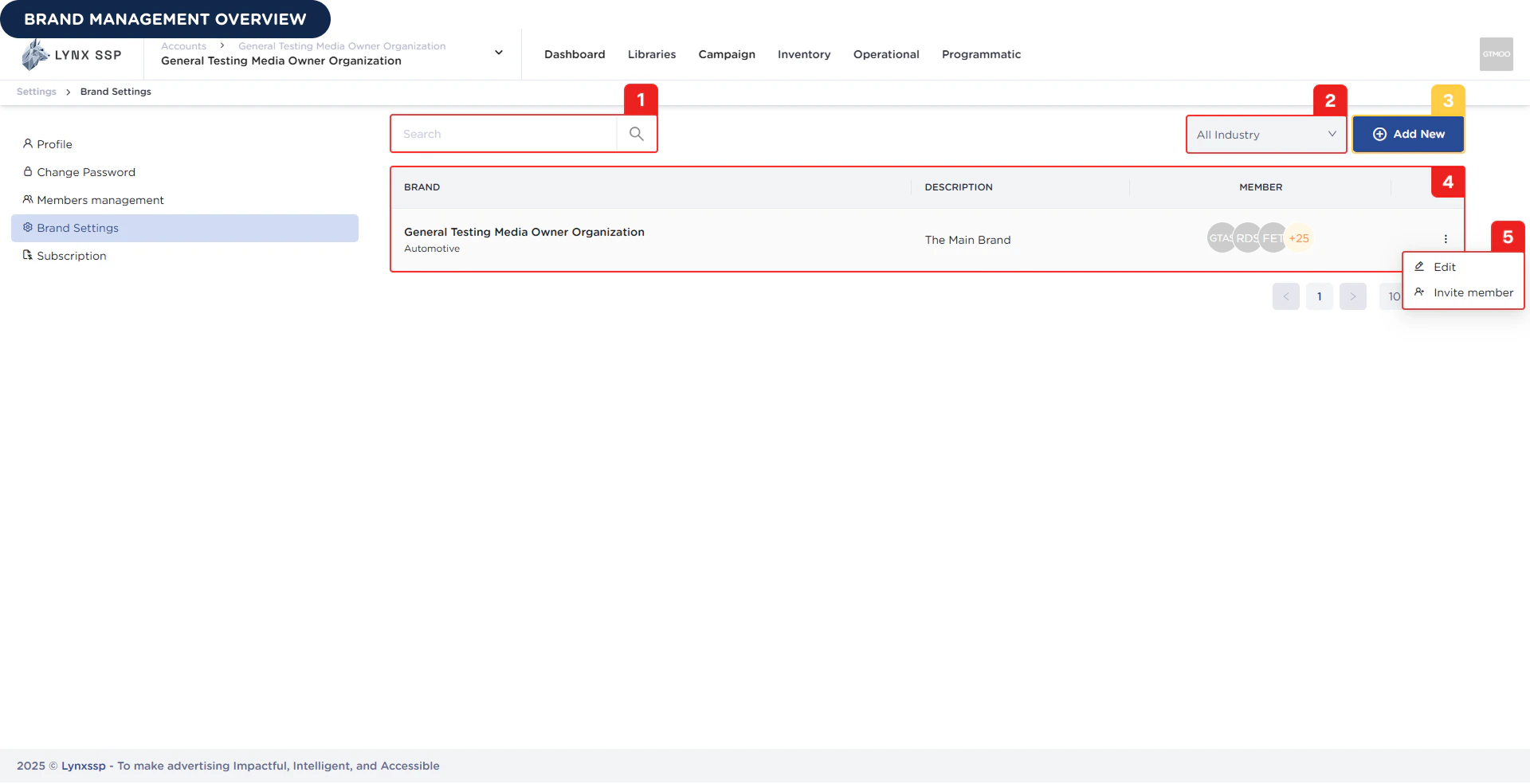
Task: Choose Edit from the context menu
Action: (x=1463, y=267)
